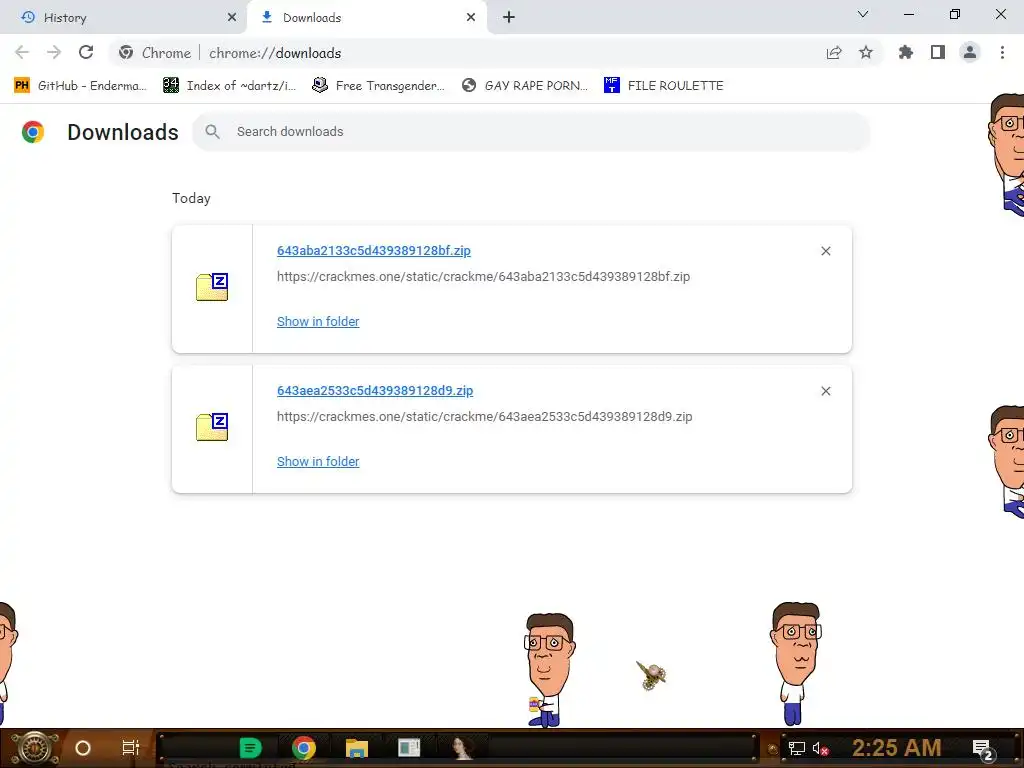
Task: Click the muted volume tray icon
Action: point(820,748)
